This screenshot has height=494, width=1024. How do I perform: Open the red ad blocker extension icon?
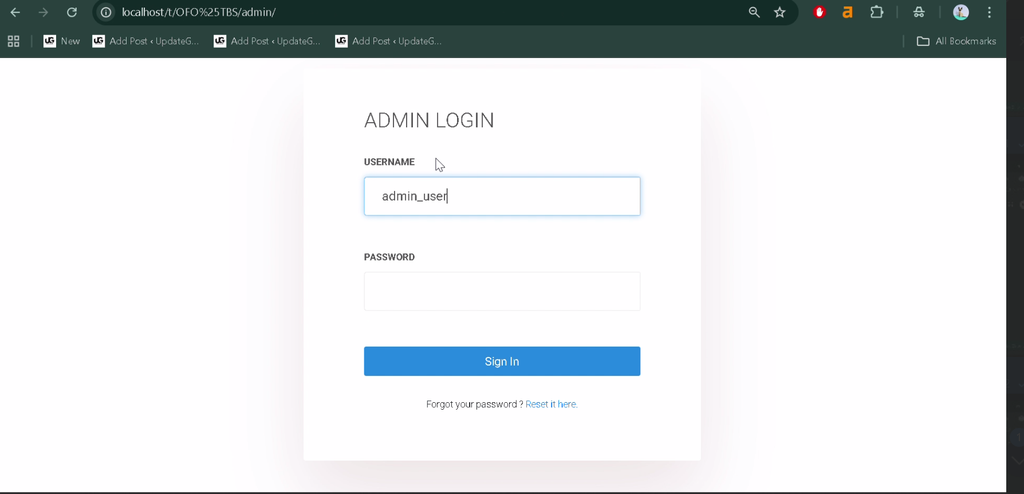click(x=819, y=12)
